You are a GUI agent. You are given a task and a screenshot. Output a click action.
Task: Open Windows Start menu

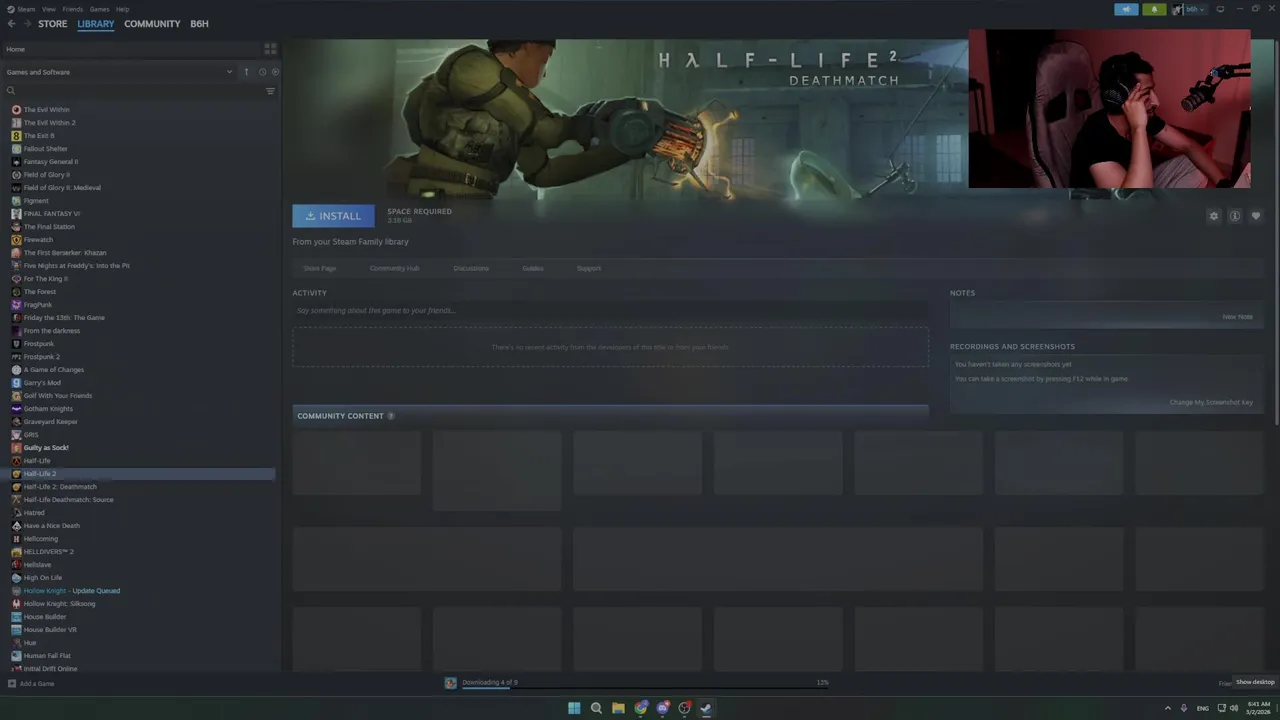tap(574, 708)
